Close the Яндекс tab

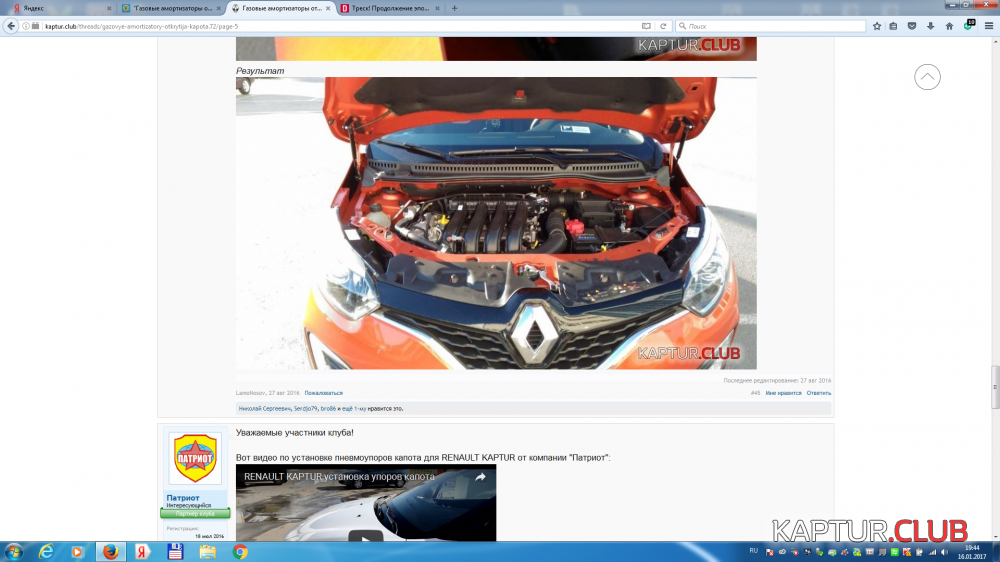pos(109,8)
